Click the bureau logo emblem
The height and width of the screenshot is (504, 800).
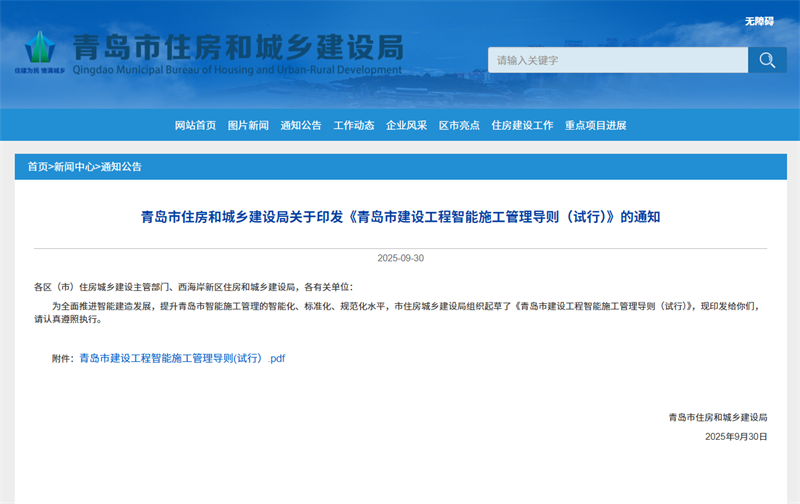click(x=40, y=53)
